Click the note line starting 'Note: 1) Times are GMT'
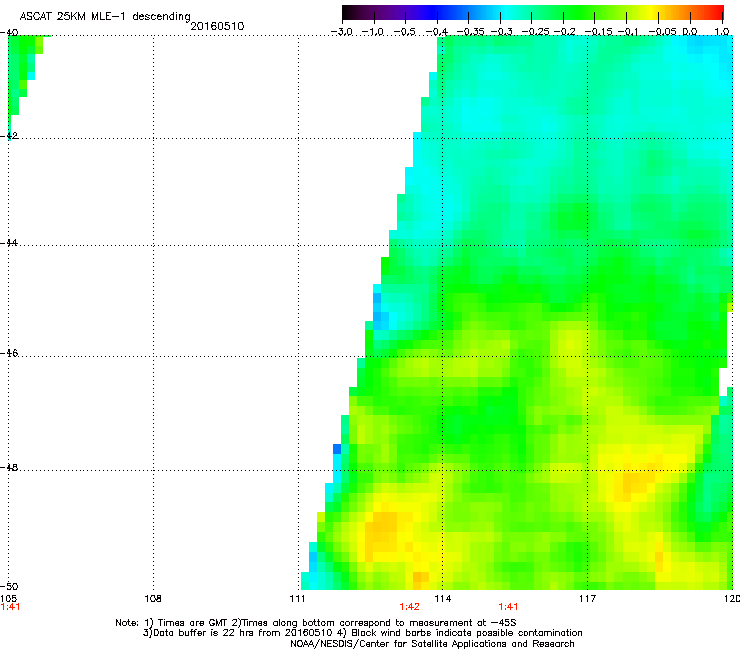 316,623
